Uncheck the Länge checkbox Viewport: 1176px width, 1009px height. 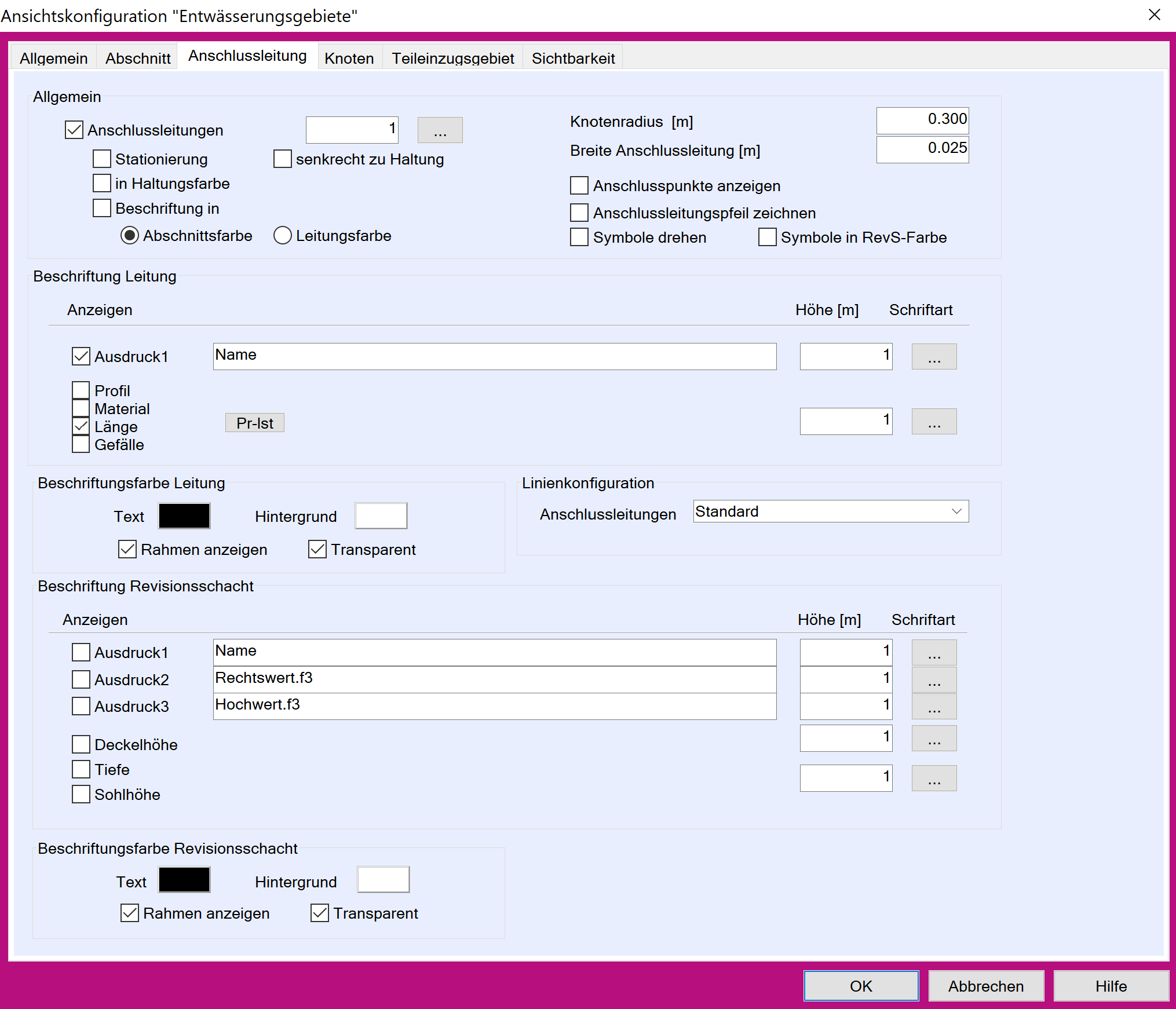(81, 426)
